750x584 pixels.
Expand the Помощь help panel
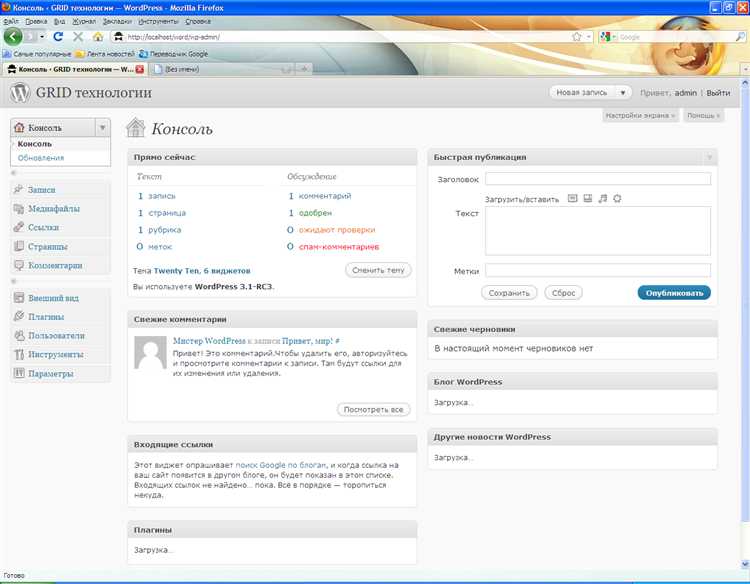[704, 115]
